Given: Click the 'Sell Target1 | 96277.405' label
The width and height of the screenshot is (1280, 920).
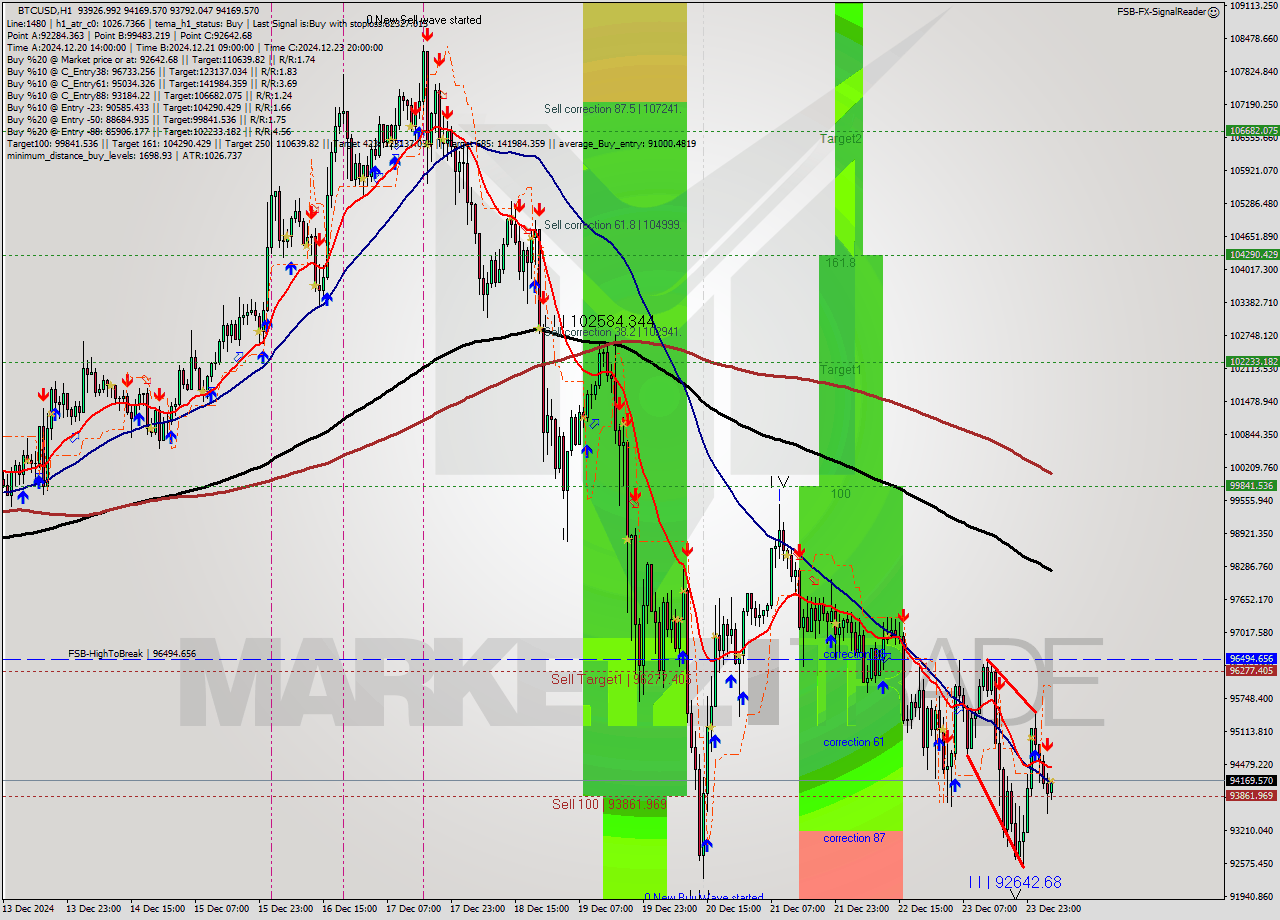Looking at the screenshot, I should (x=620, y=679).
